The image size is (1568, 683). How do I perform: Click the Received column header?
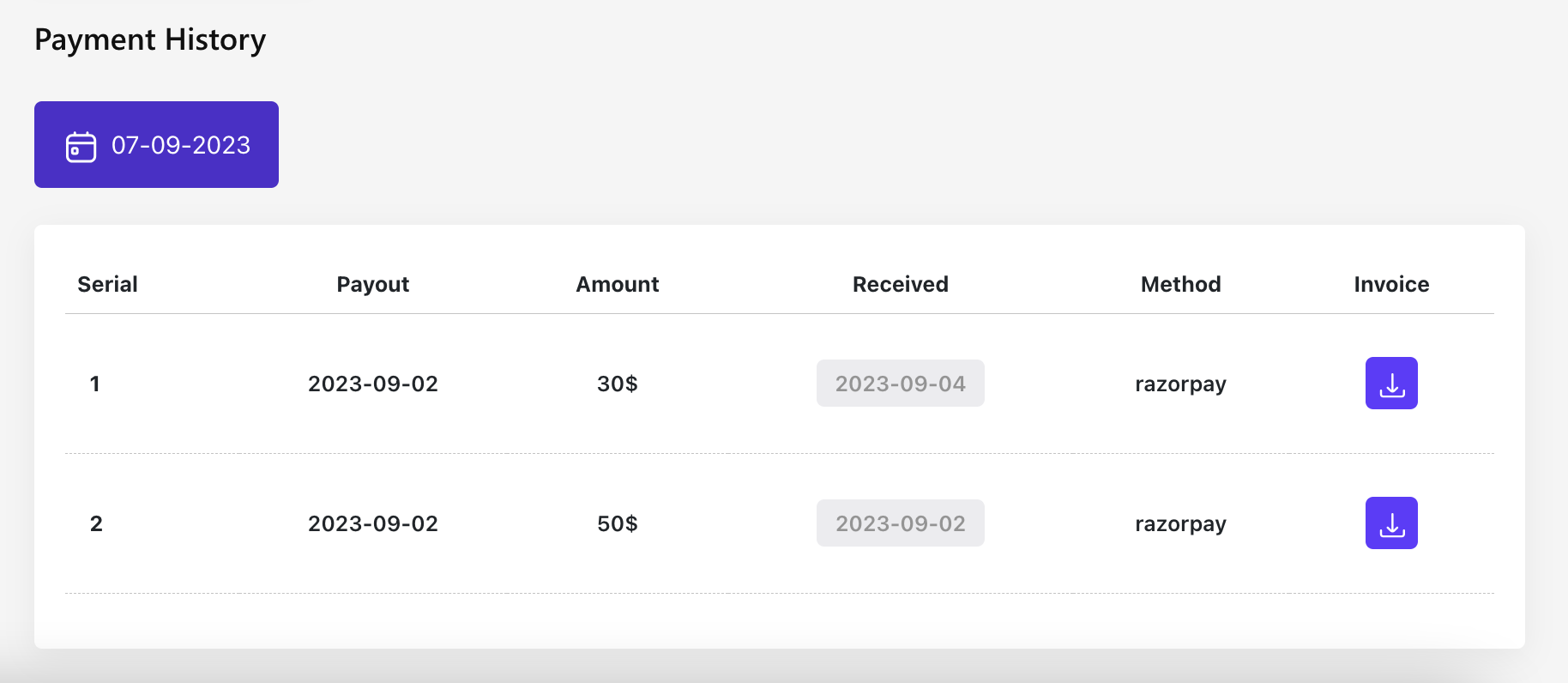[x=900, y=284]
